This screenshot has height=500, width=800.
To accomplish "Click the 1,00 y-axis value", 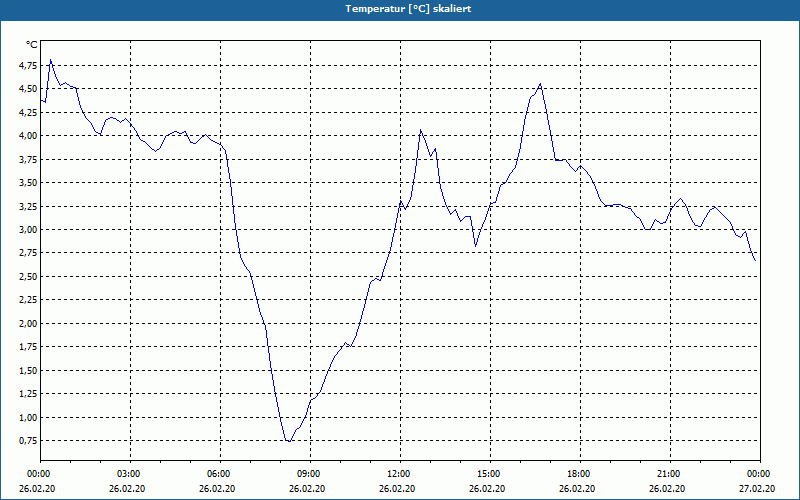I will click(x=29, y=417).
